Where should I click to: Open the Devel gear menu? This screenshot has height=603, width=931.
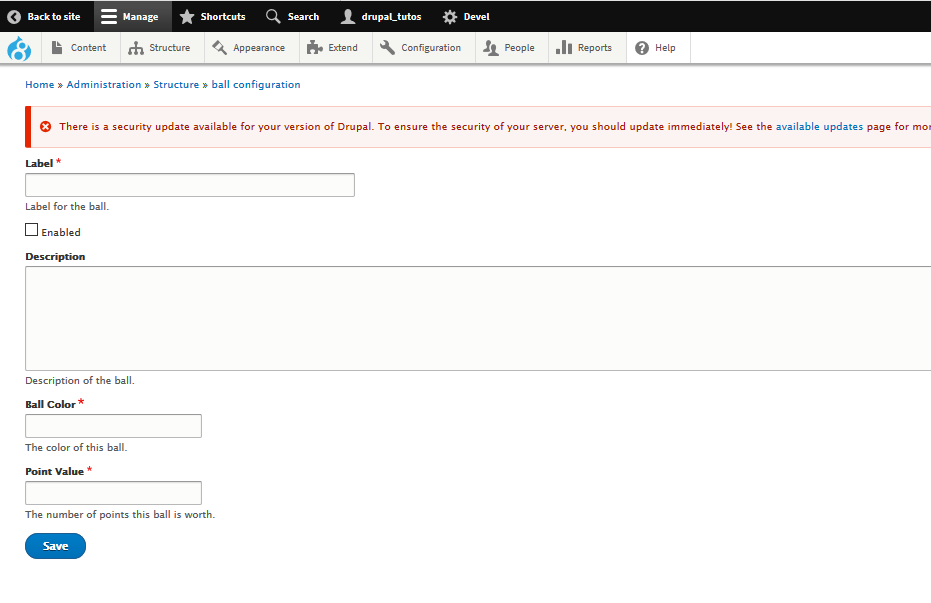(466, 16)
